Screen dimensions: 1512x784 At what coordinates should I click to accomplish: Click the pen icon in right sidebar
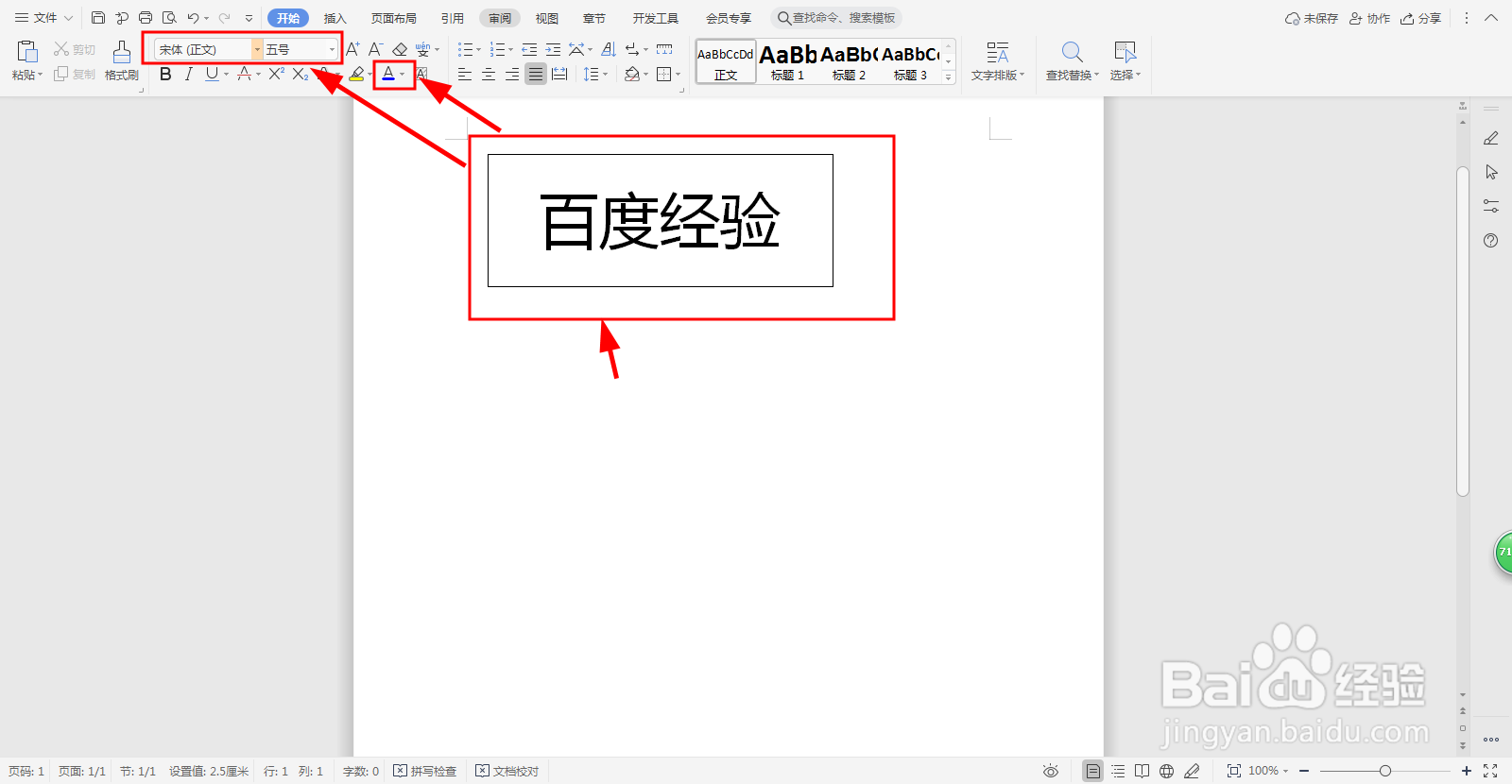point(1491,138)
